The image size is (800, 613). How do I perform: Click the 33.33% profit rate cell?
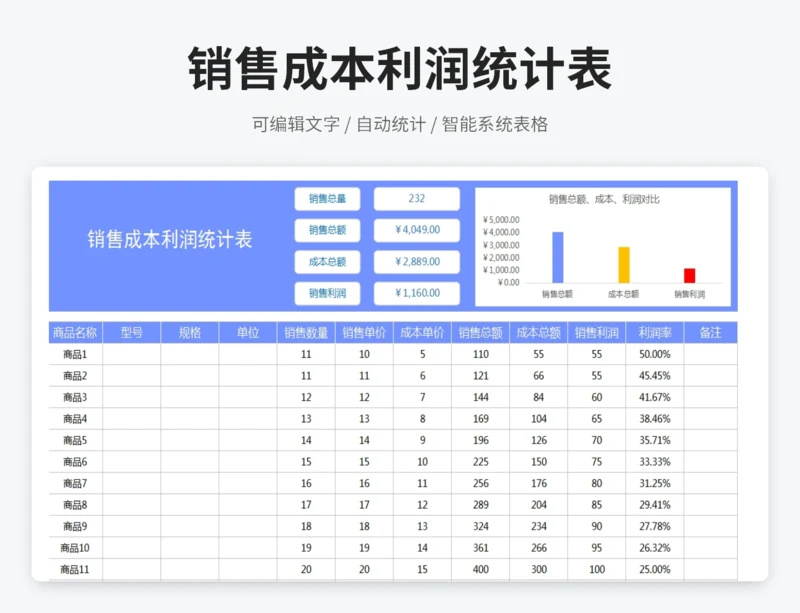pos(655,462)
